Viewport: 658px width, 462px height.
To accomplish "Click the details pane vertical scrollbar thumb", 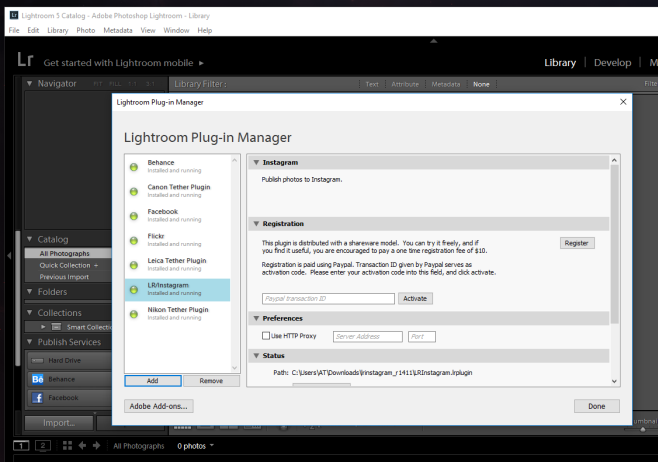I will pos(614,244).
